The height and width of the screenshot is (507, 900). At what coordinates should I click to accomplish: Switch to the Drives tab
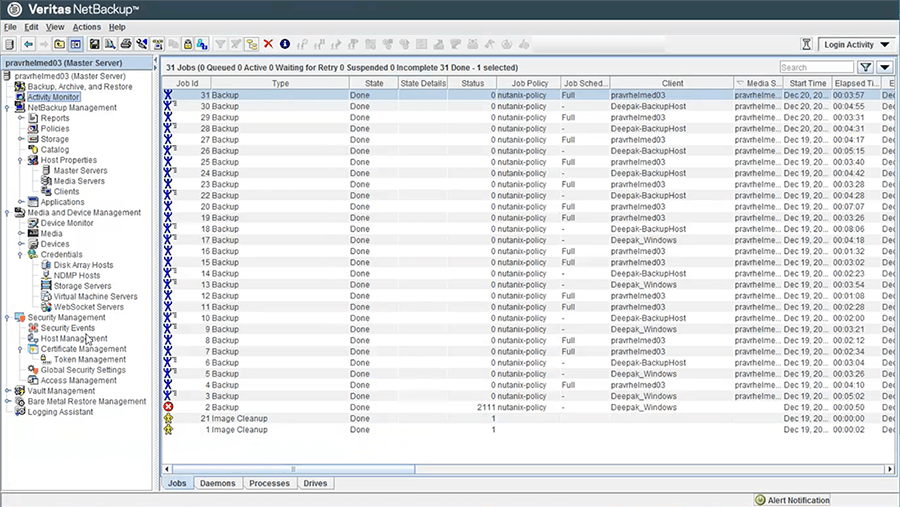coord(315,483)
